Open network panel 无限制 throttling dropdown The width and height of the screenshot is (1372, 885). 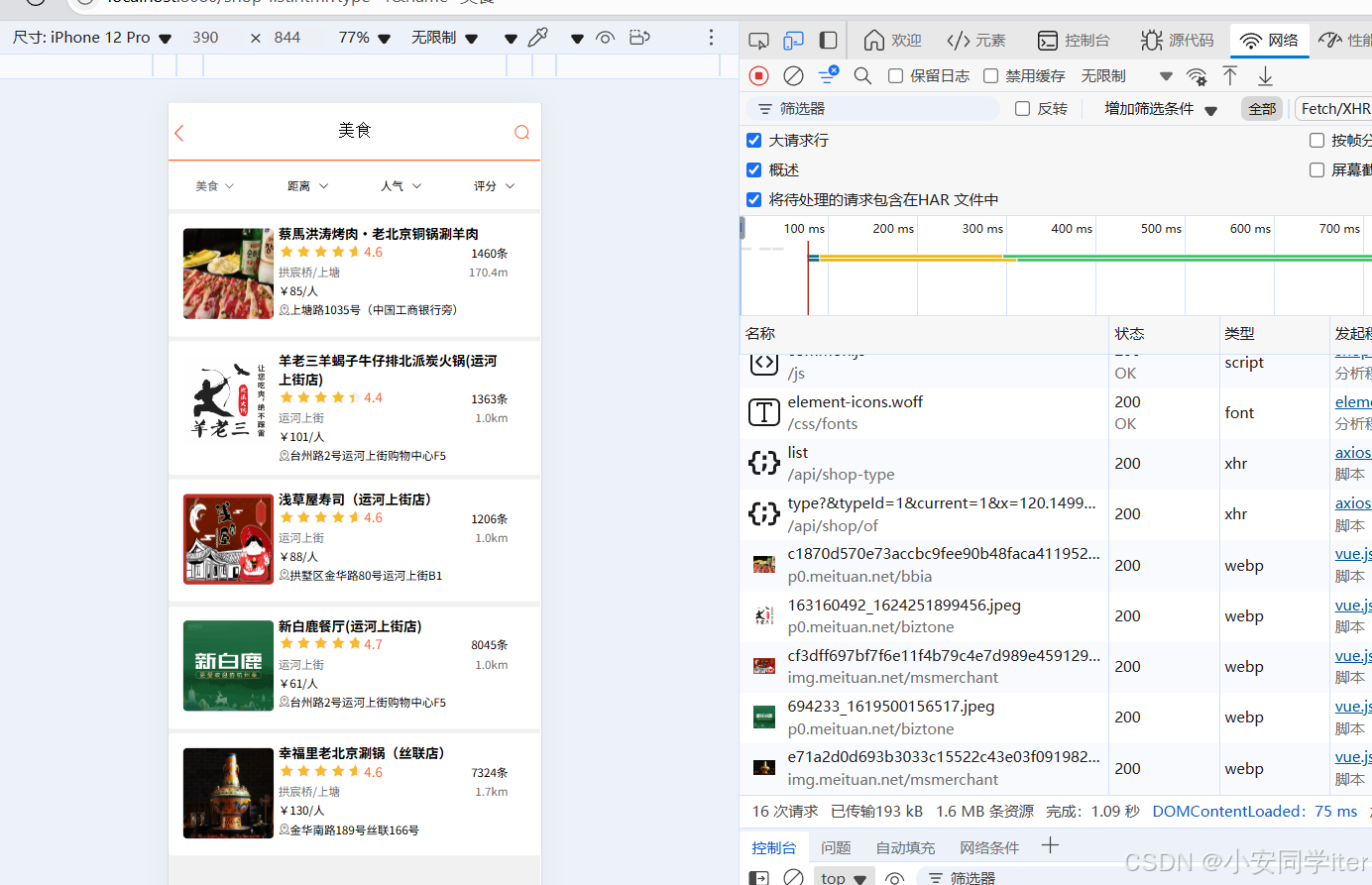(1126, 76)
